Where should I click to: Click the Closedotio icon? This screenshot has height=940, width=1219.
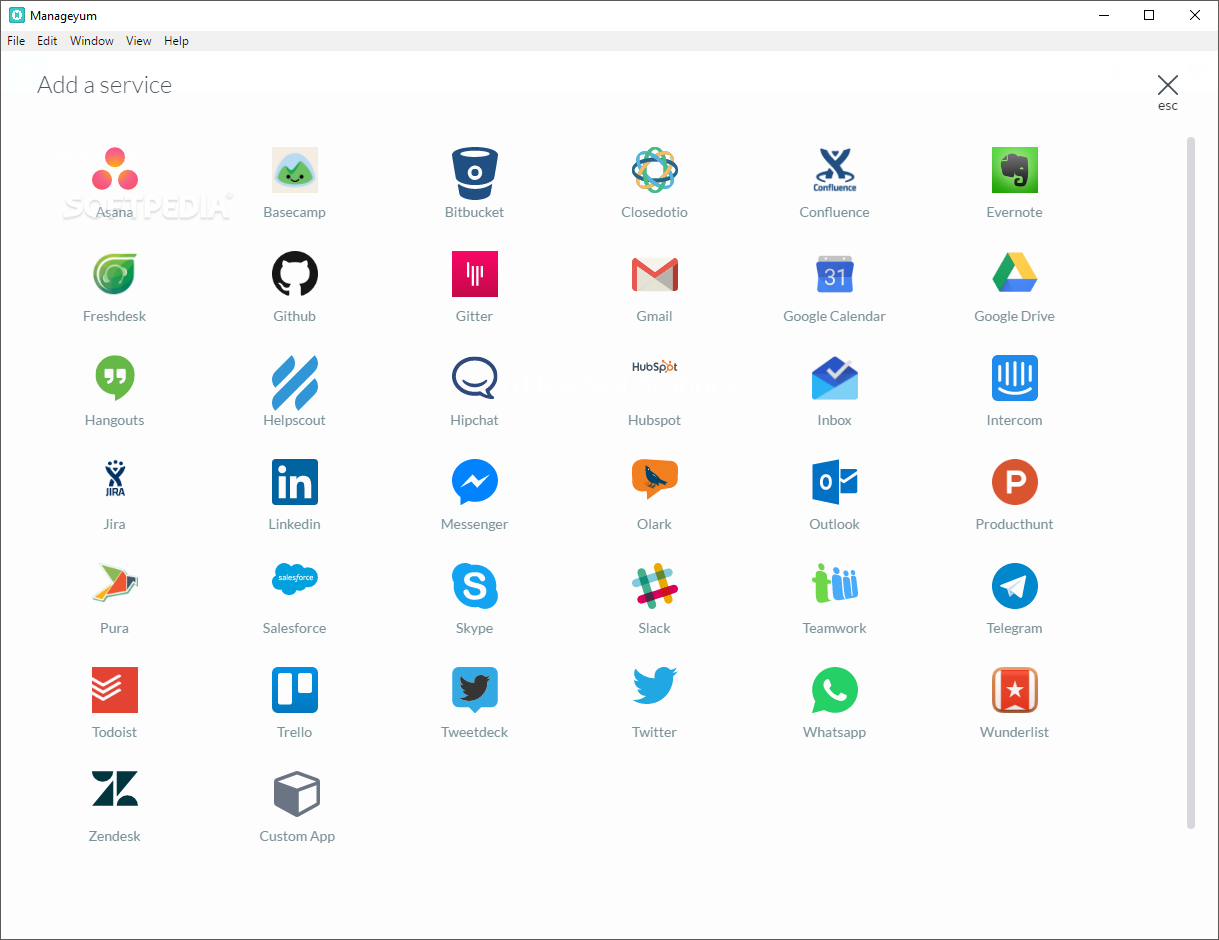coord(655,170)
